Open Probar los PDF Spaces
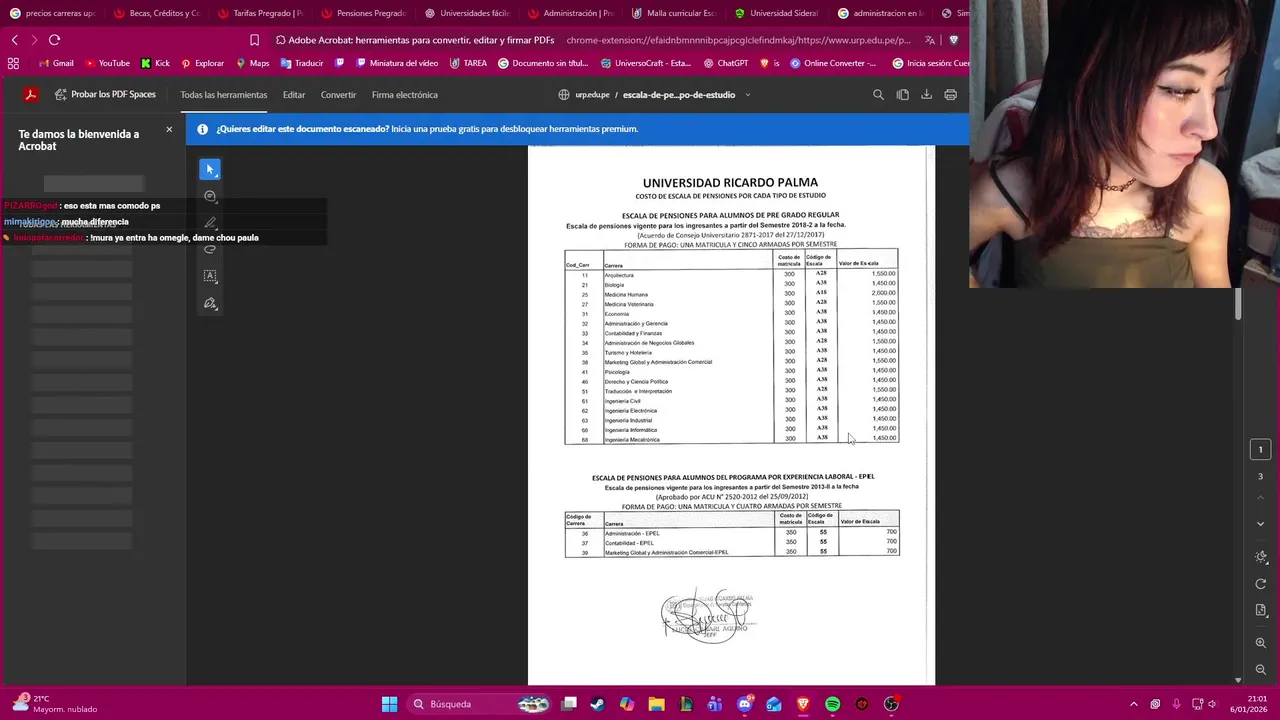 105,95
